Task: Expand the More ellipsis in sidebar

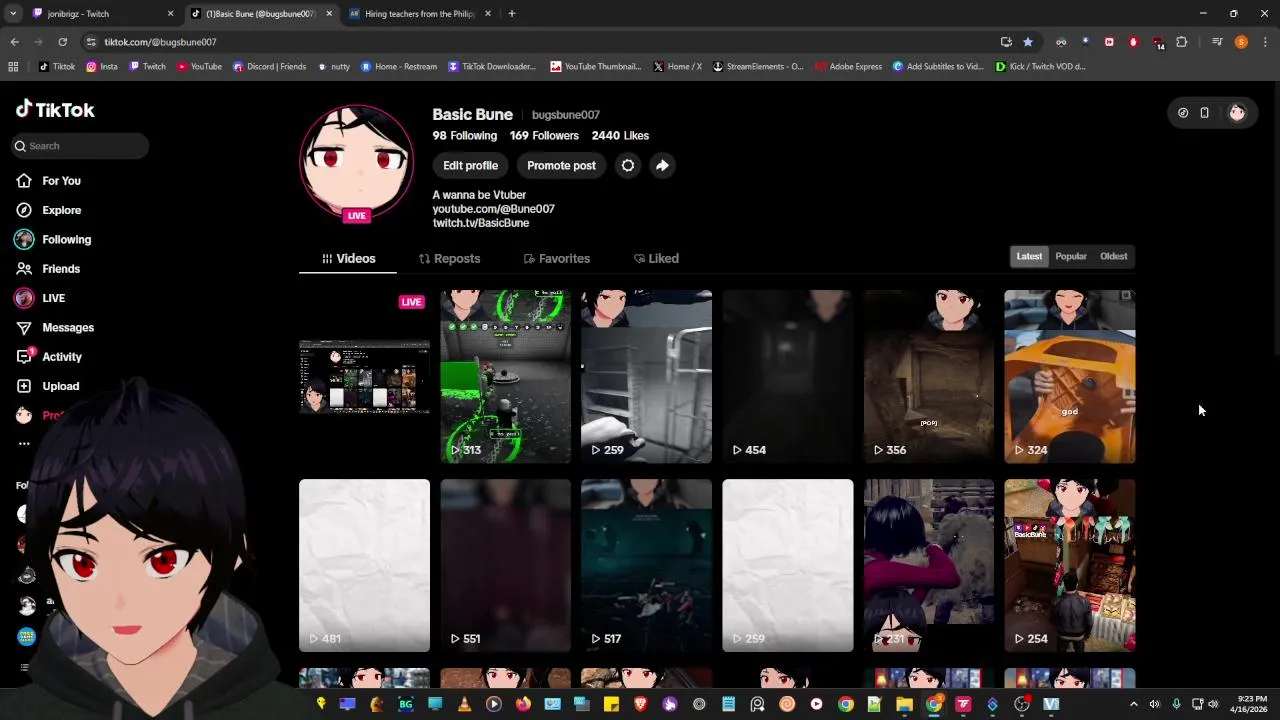Action: pyautogui.click(x=24, y=444)
